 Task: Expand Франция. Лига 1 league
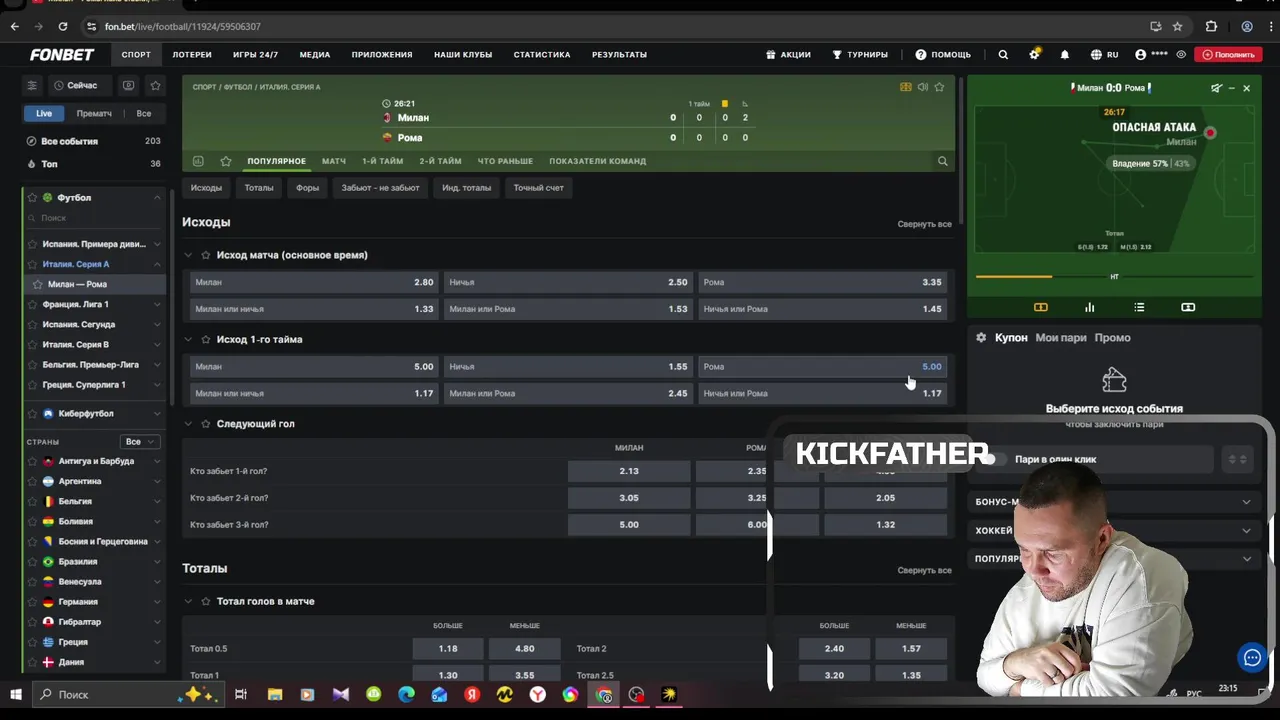pos(157,304)
